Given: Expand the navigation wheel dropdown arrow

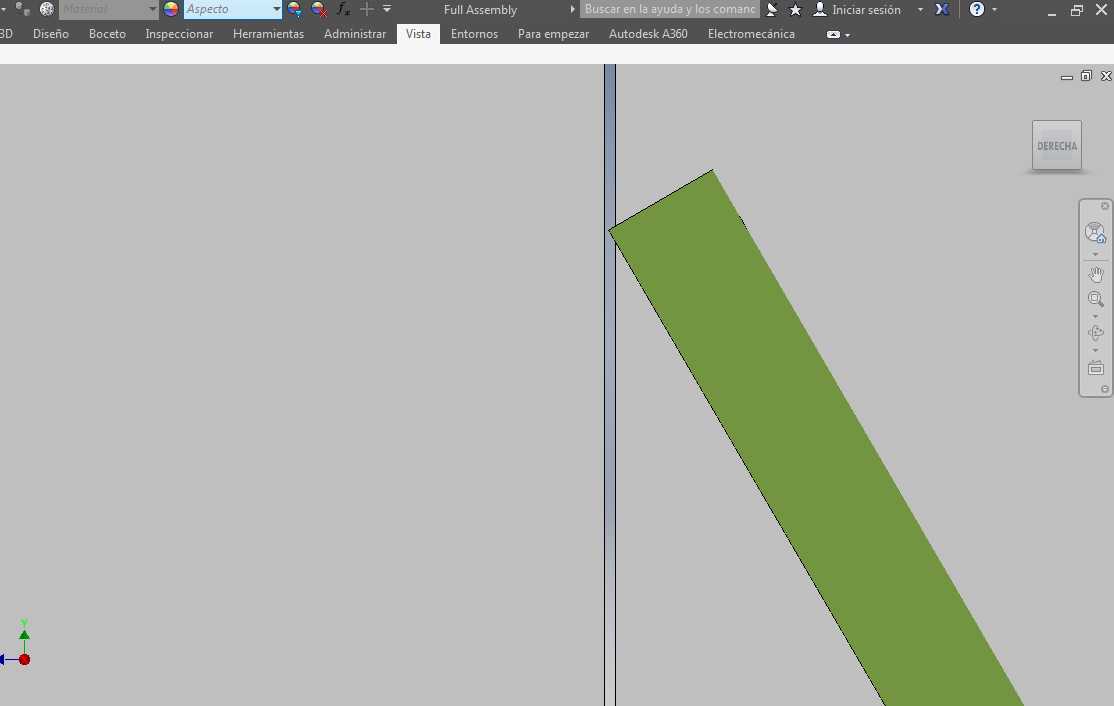Looking at the screenshot, I should tap(1095, 254).
